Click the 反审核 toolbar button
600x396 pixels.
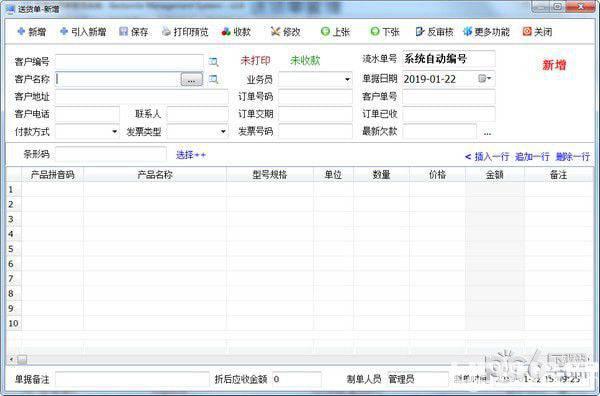coord(434,32)
